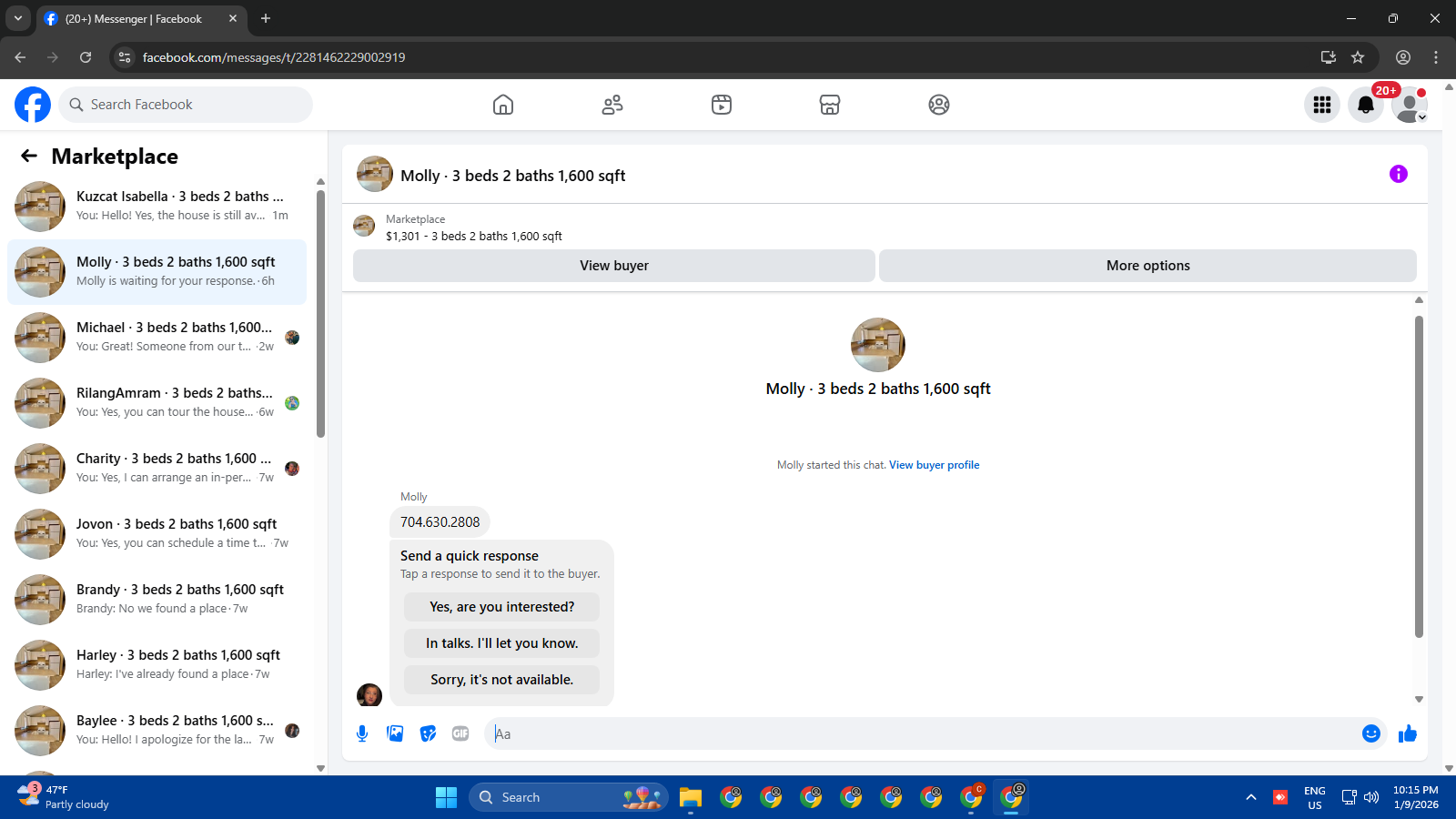The height and width of the screenshot is (819, 1456).
Task: Send a thumbs-up like
Action: tap(1408, 733)
